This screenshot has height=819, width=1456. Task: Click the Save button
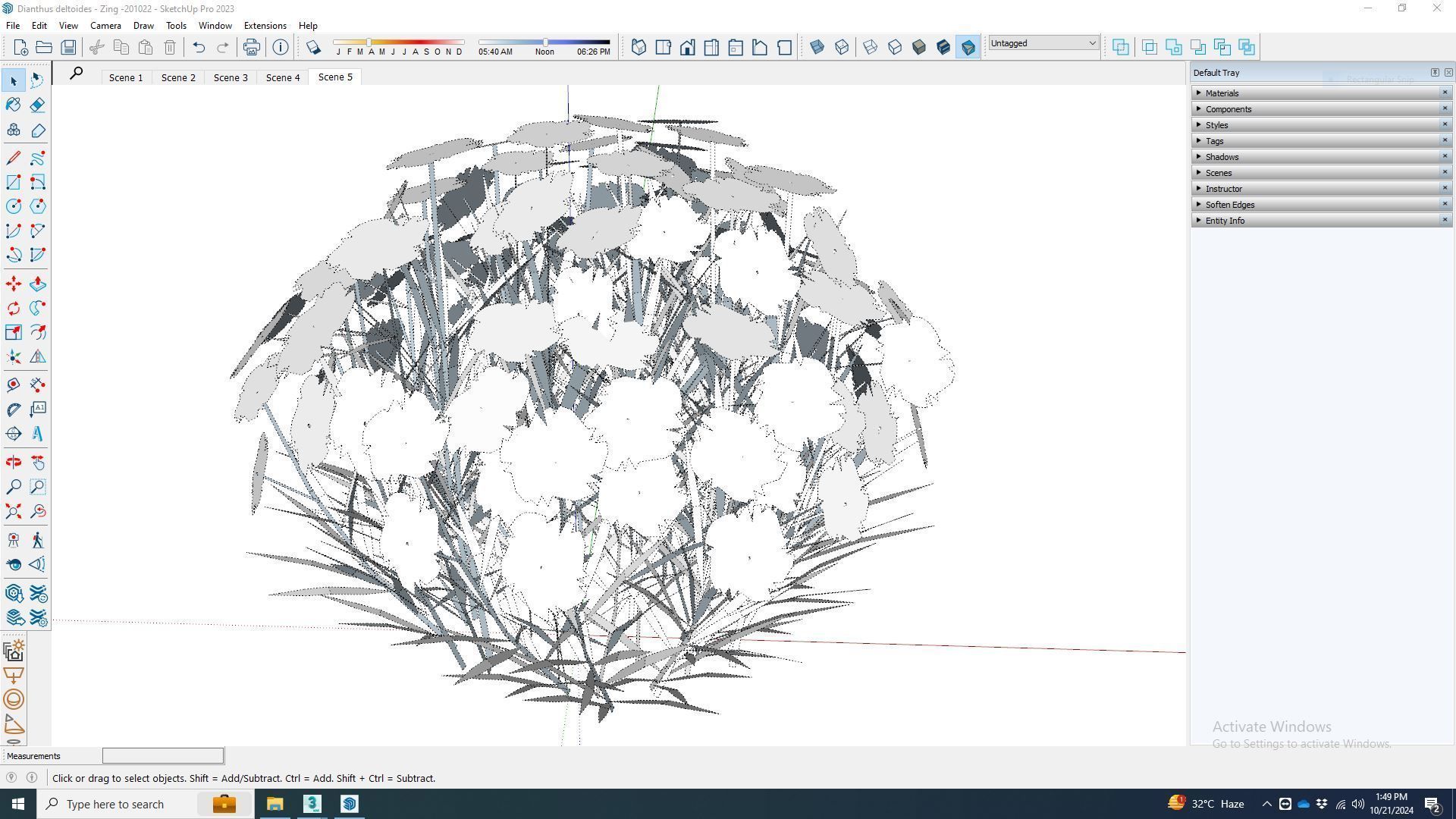tap(68, 47)
